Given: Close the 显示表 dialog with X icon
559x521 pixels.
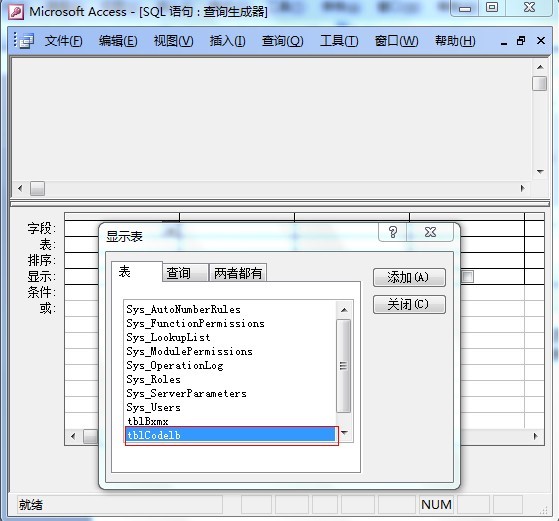Looking at the screenshot, I should click(x=430, y=232).
